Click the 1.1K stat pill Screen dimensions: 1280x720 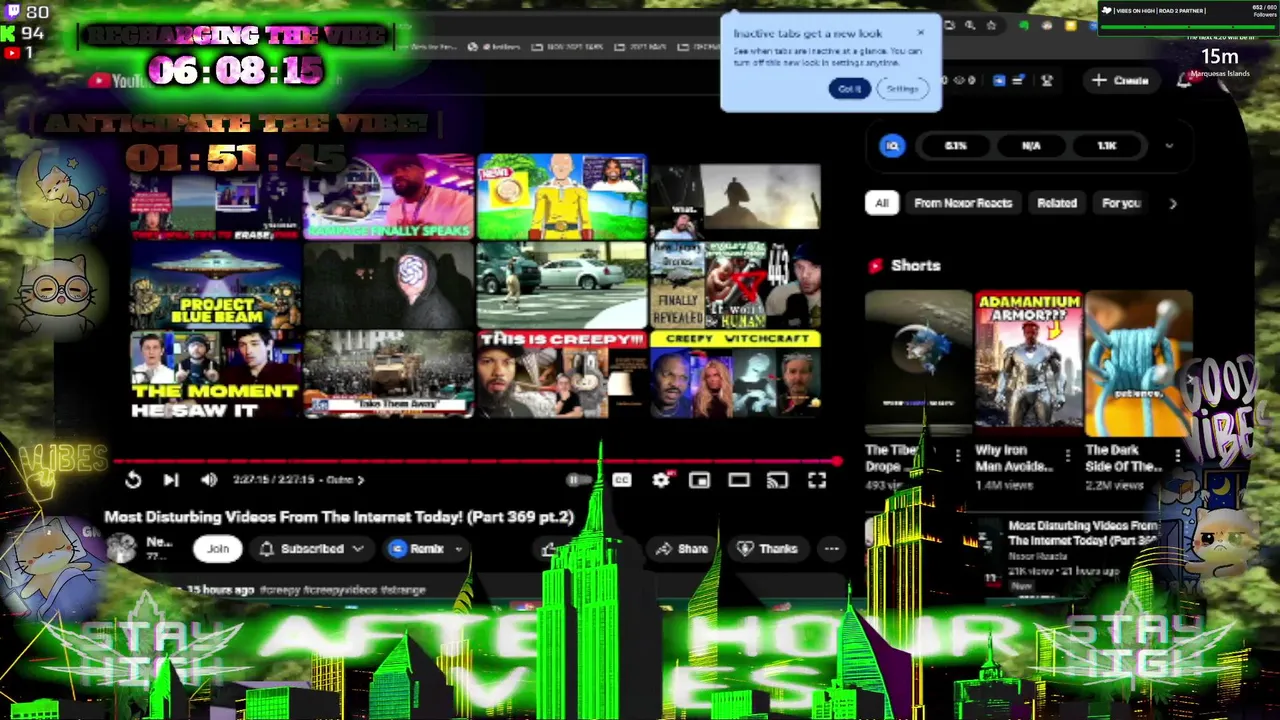click(x=1107, y=146)
